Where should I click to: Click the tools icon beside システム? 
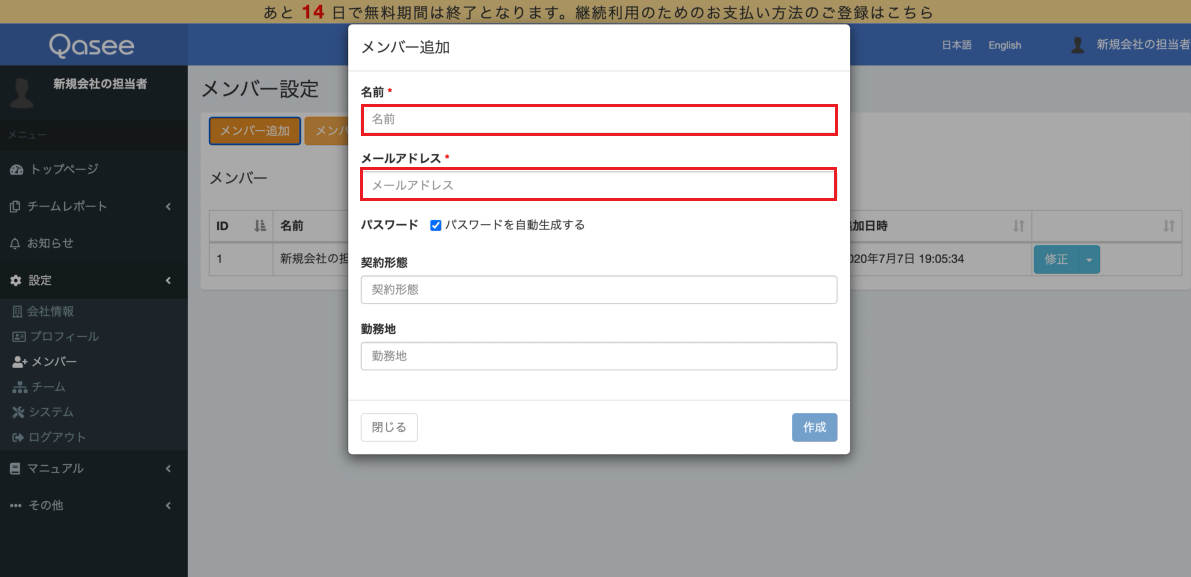pyautogui.click(x=18, y=412)
